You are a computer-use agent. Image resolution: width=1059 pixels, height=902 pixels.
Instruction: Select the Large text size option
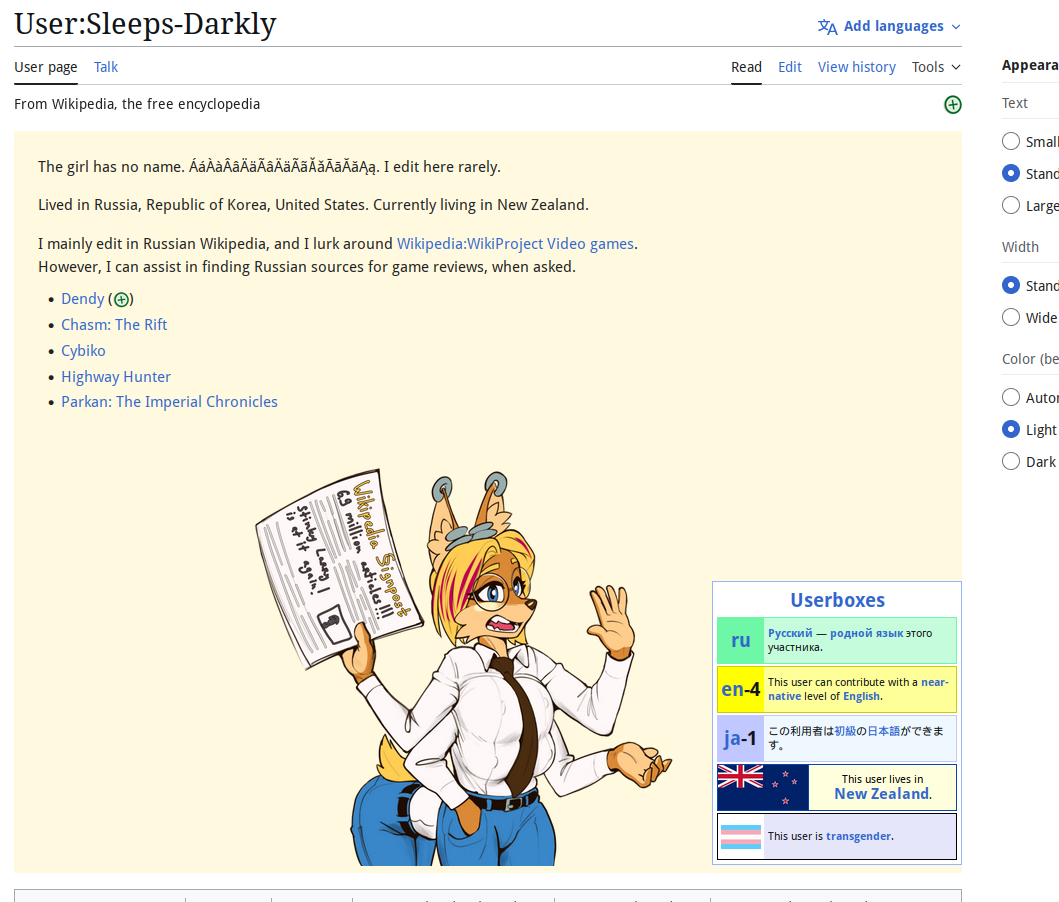1011,206
